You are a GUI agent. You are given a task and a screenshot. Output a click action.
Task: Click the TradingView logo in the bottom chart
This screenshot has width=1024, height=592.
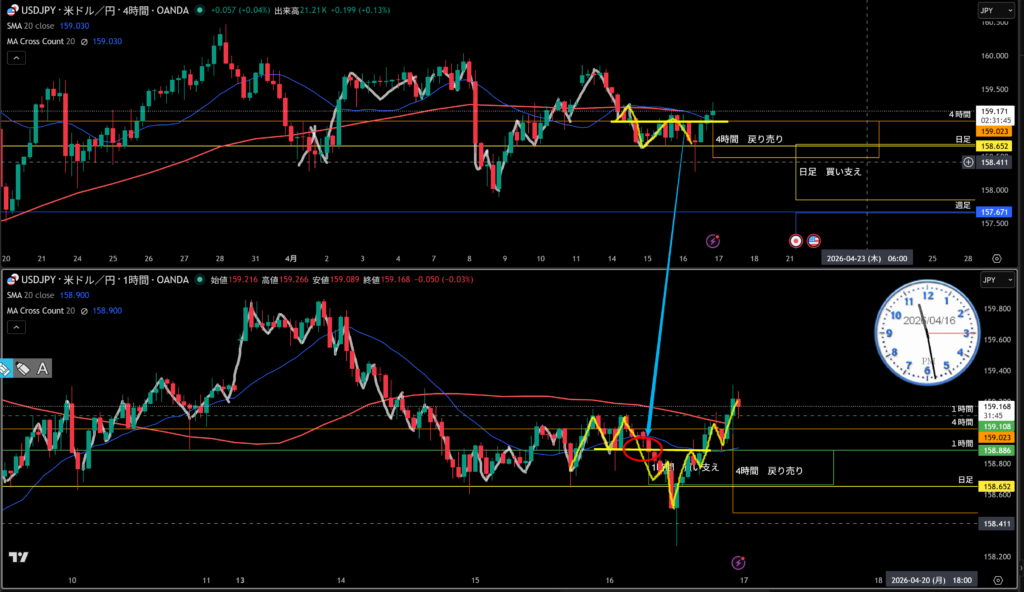17,557
